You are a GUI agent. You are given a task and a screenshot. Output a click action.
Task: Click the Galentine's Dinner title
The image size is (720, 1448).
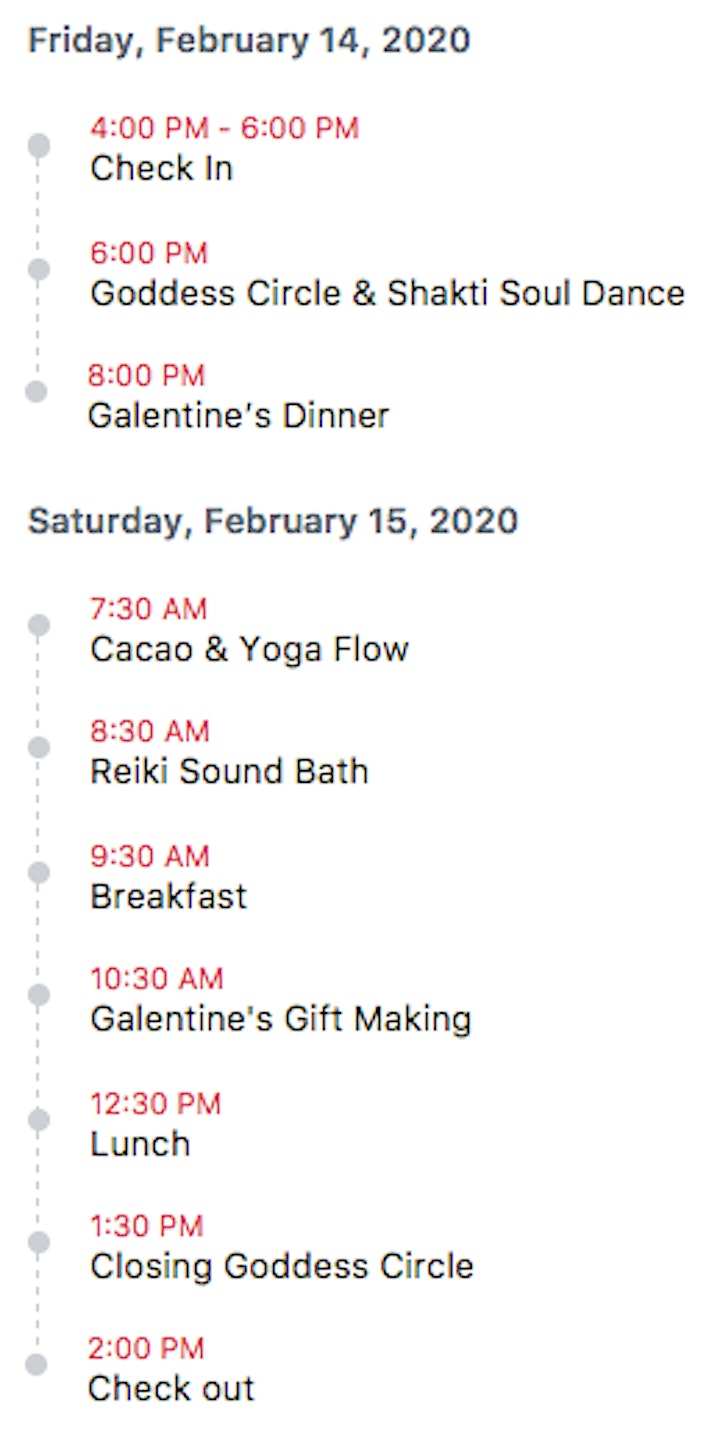point(238,416)
